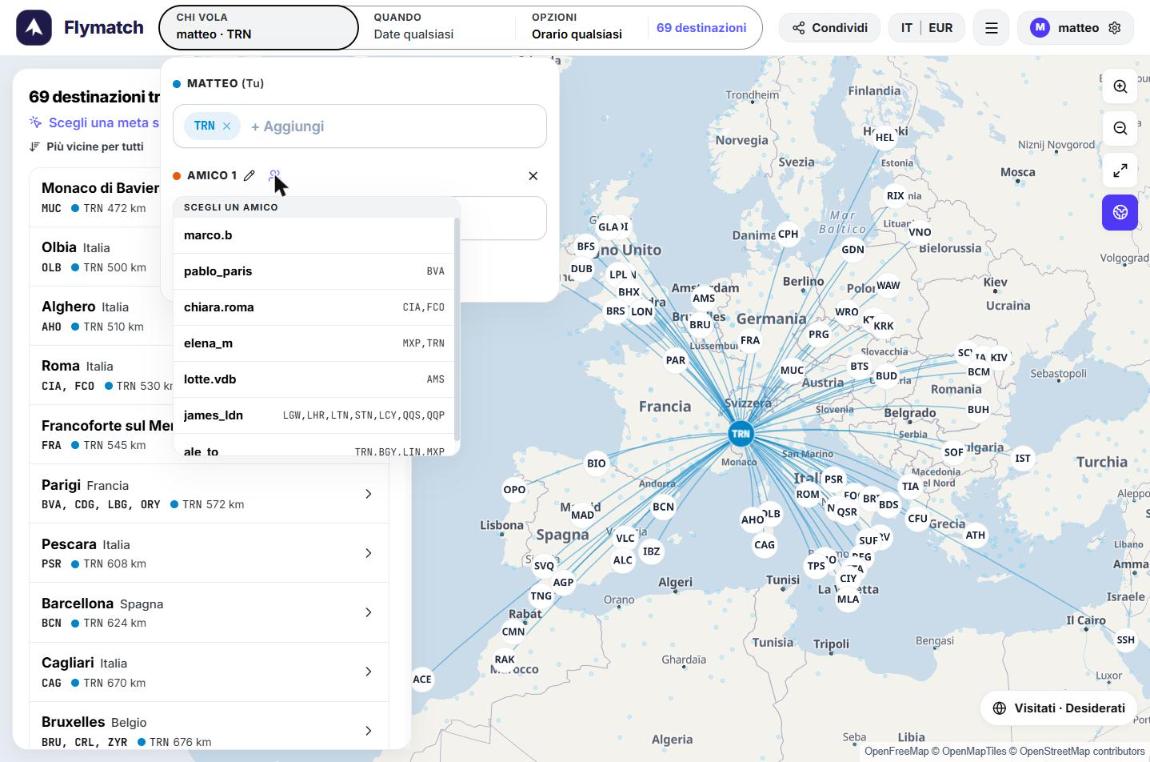Click Scegli una meta suggestion link
Image resolution: width=1150 pixels, height=762 pixels.
[x=94, y=122]
